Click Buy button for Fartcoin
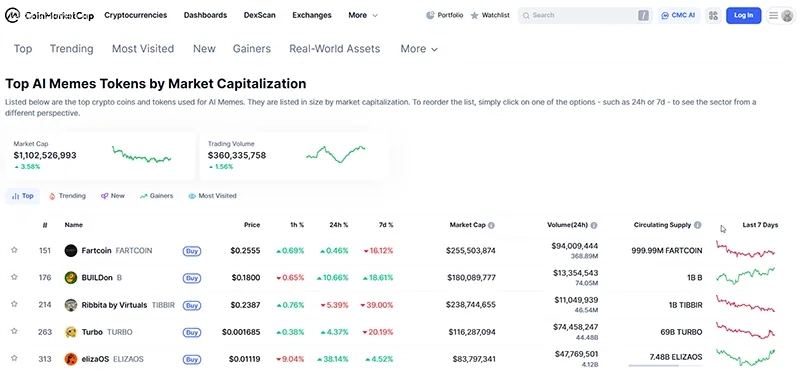Screen dimensions: 800x371 click(192, 251)
